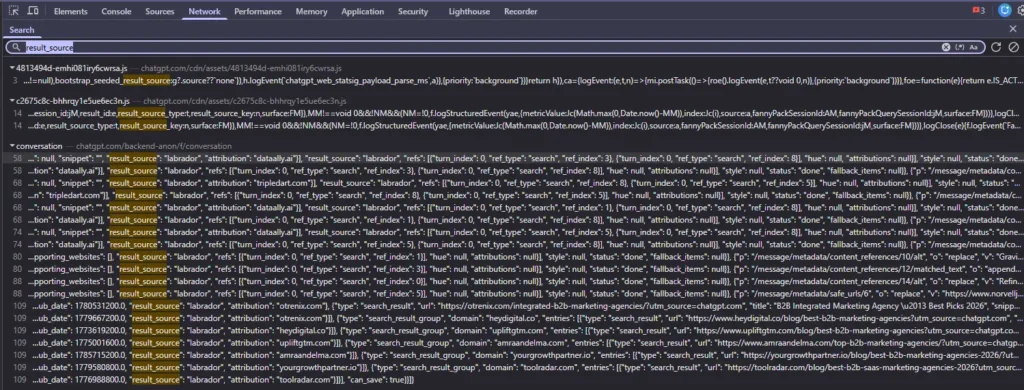1024x390 pixels.
Task: Select the Search panel tab
Action: tap(22, 30)
